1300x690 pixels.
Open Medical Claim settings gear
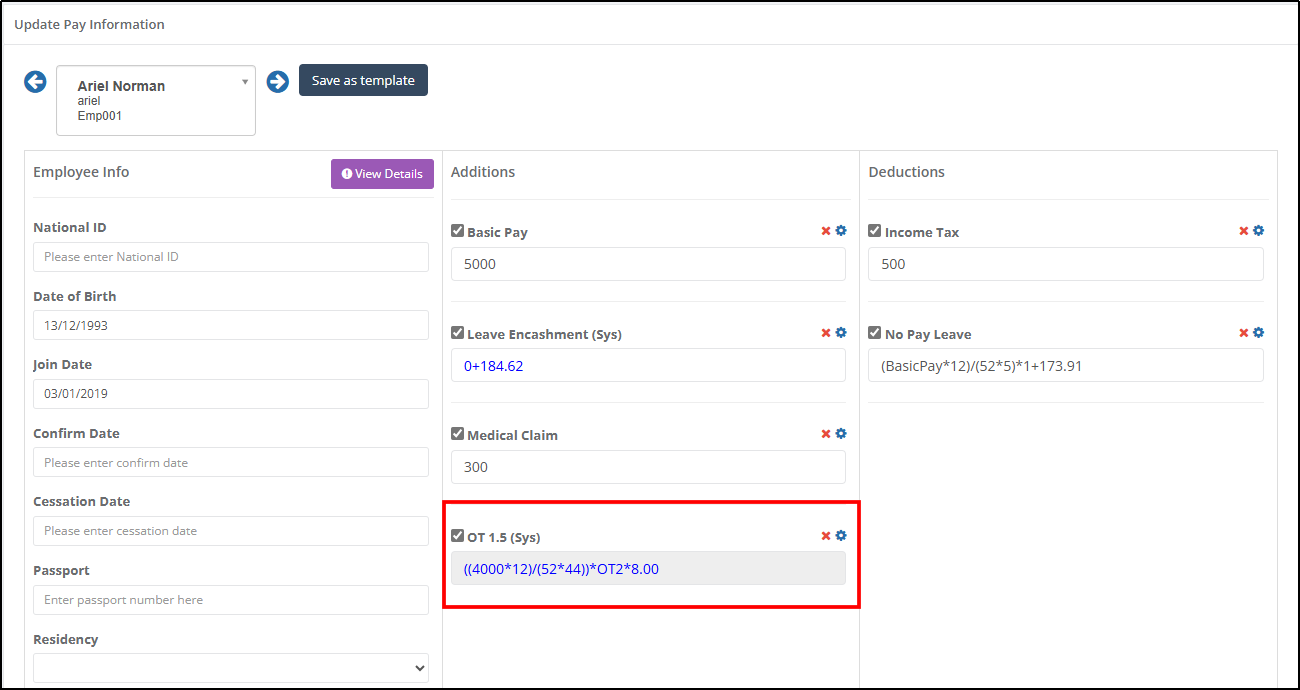[841, 434]
